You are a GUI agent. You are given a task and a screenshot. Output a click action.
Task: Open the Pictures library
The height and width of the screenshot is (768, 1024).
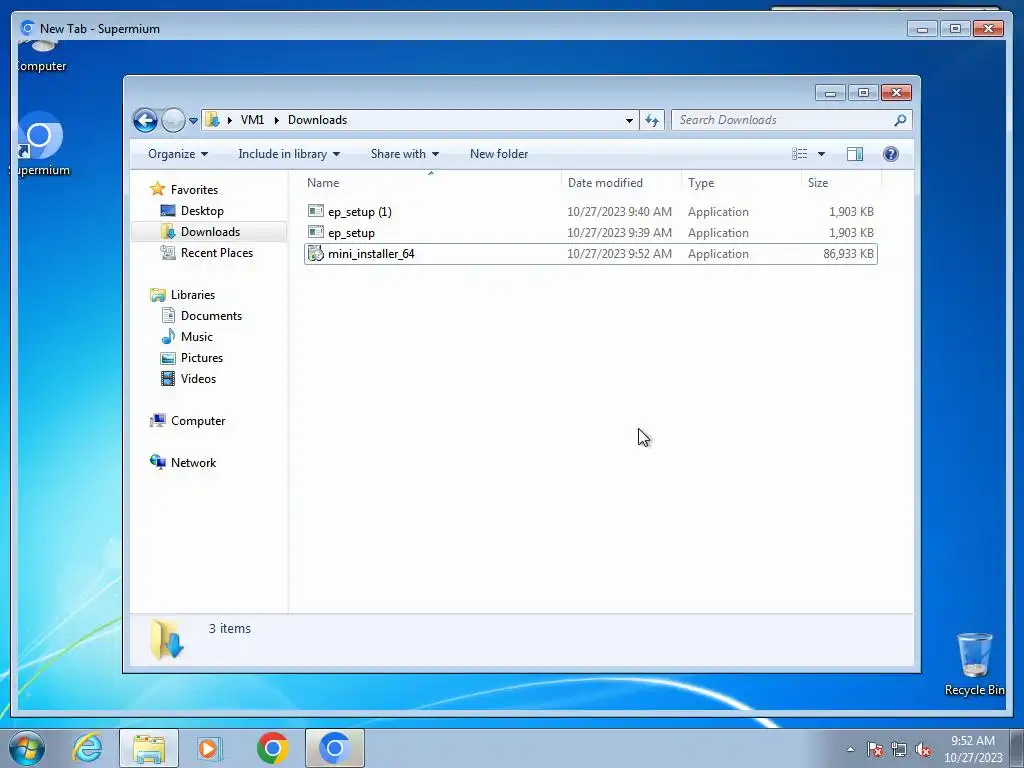coord(202,358)
